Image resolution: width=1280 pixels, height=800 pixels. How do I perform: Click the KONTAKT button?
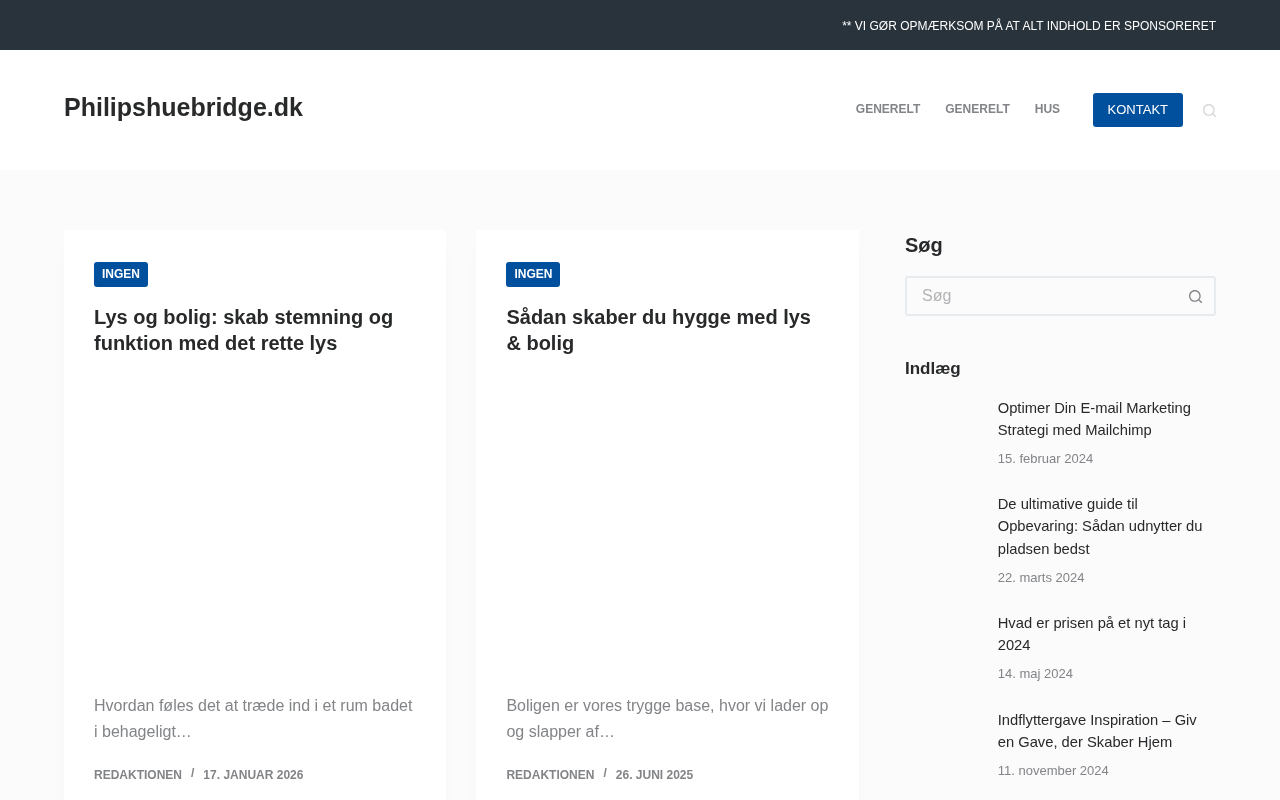coord(1138,110)
